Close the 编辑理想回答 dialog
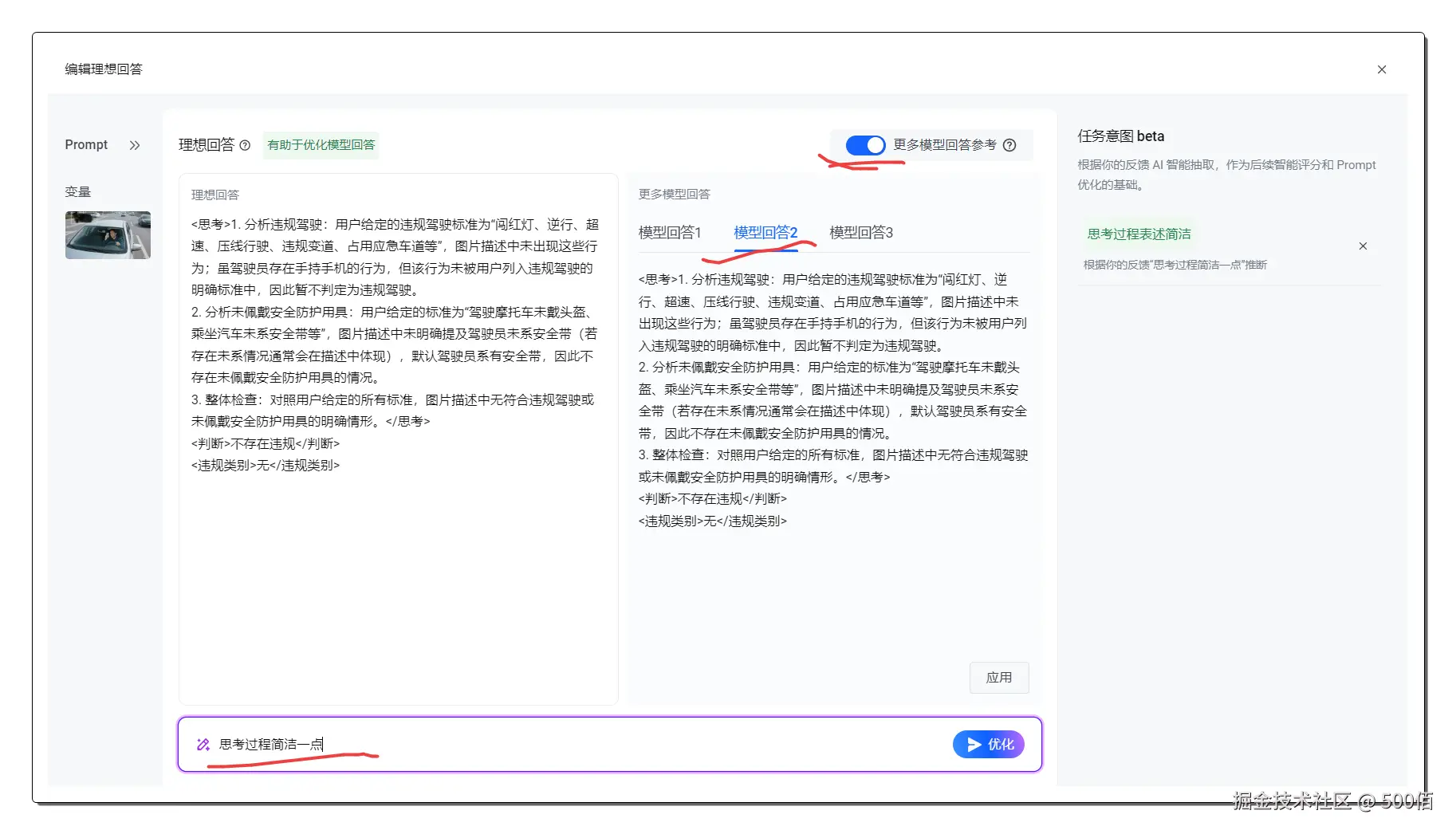1456x834 pixels. pyautogui.click(x=1382, y=69)
